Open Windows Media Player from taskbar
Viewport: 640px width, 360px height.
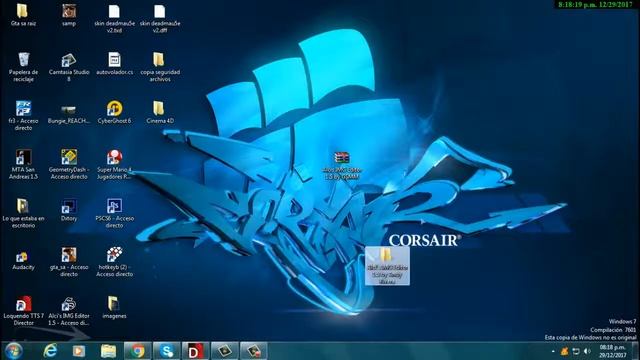[x=79, y=351]
